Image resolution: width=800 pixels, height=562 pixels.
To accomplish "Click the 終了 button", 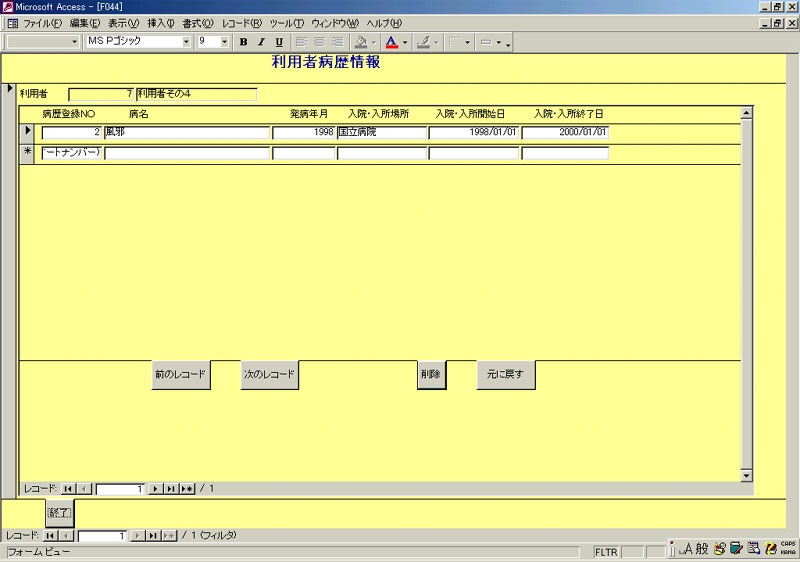I will pos(60,513).
